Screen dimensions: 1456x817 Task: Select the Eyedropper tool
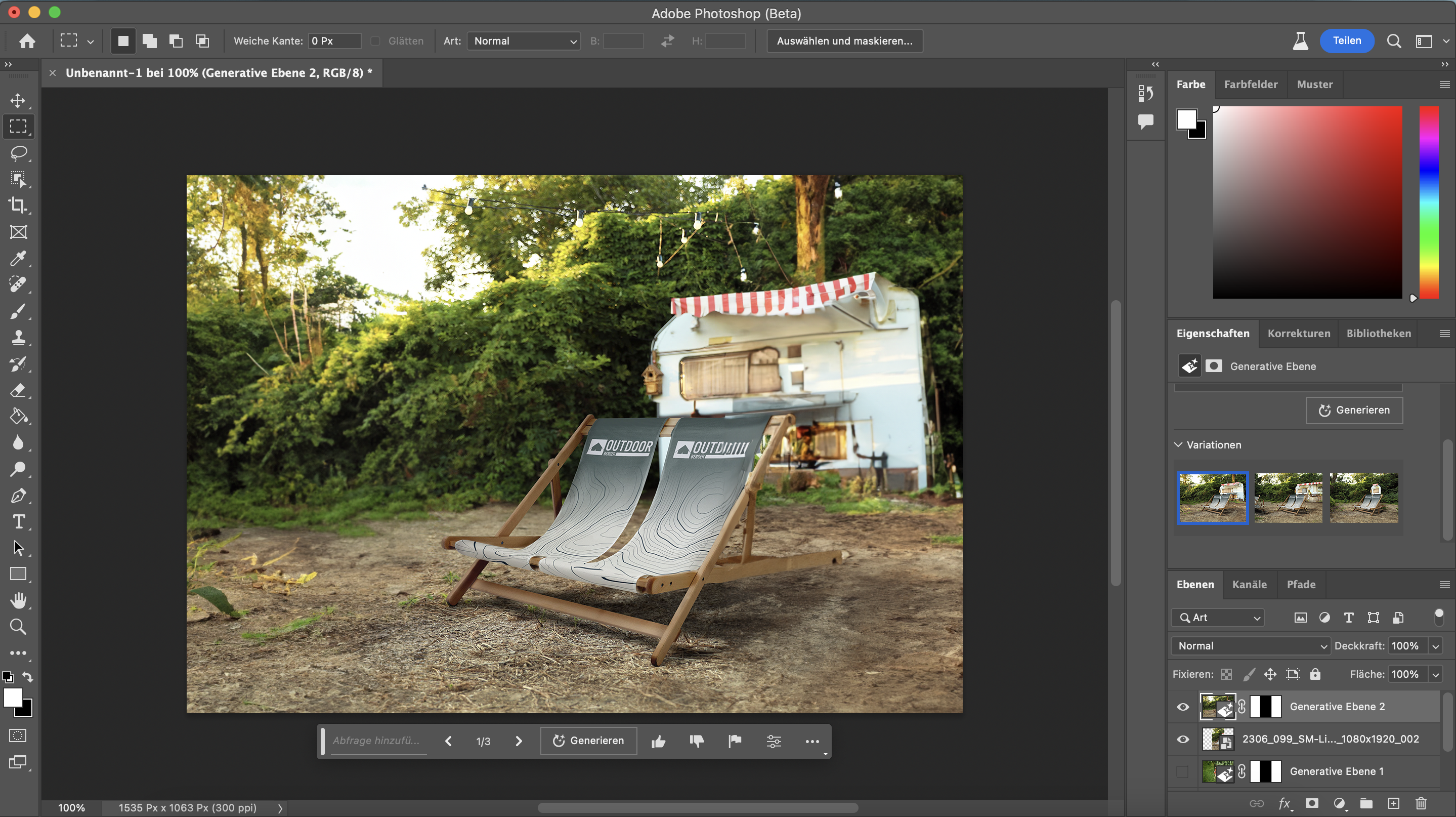(x=18, y=258)
